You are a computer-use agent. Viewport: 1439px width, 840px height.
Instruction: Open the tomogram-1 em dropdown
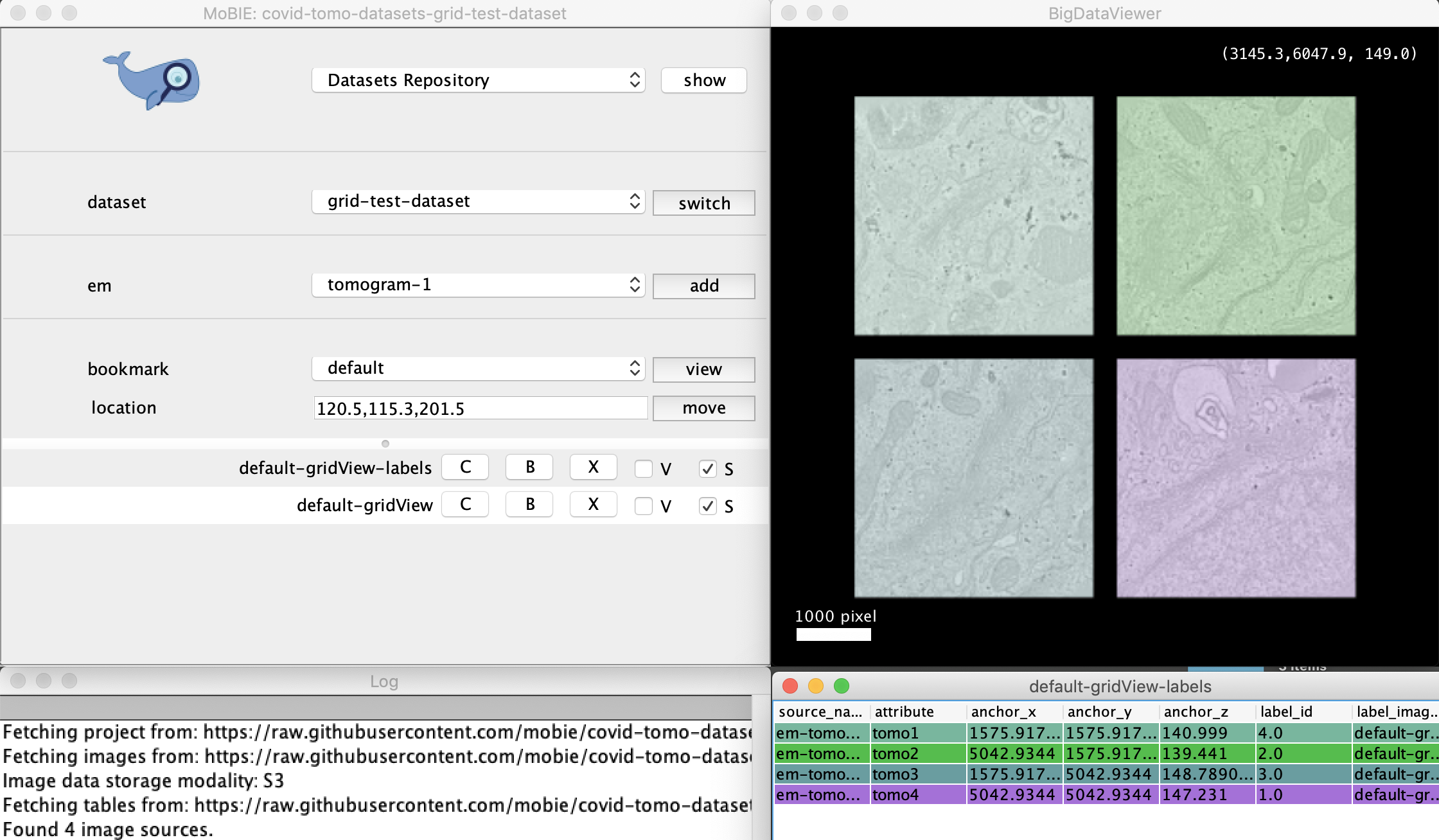pos(478,285)
